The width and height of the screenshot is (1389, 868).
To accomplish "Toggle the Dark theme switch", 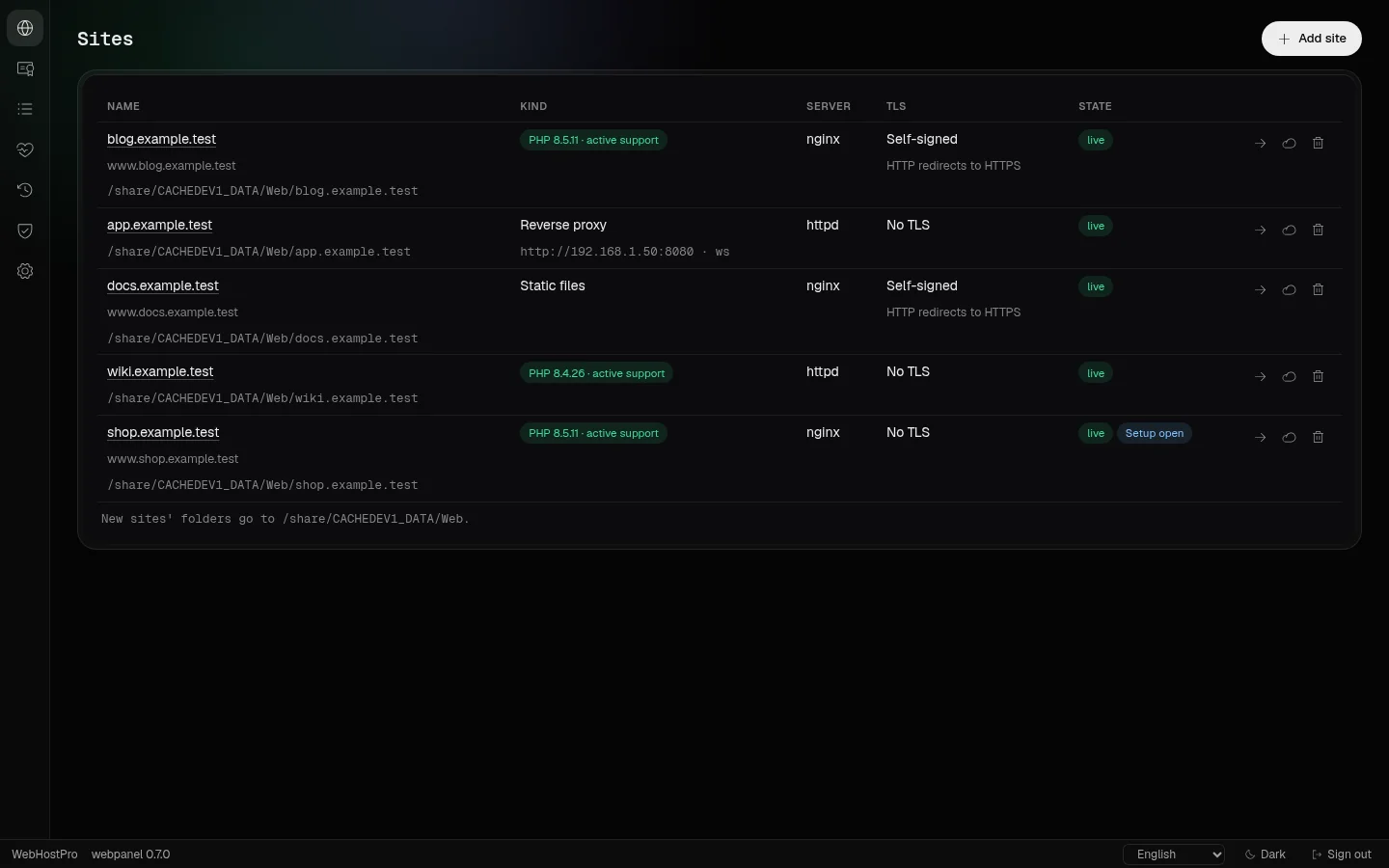I will coord(1266,854).
